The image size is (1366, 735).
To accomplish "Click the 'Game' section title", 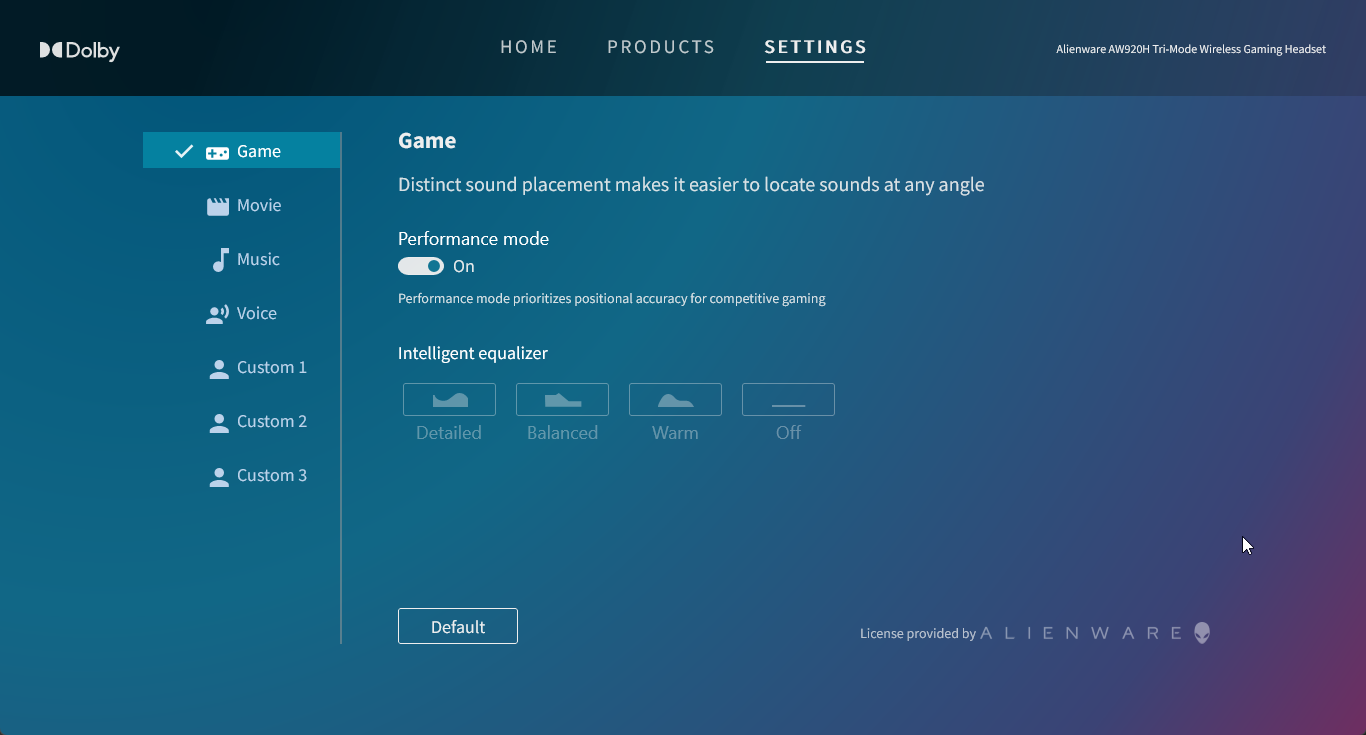I will (x=427, y=141).
